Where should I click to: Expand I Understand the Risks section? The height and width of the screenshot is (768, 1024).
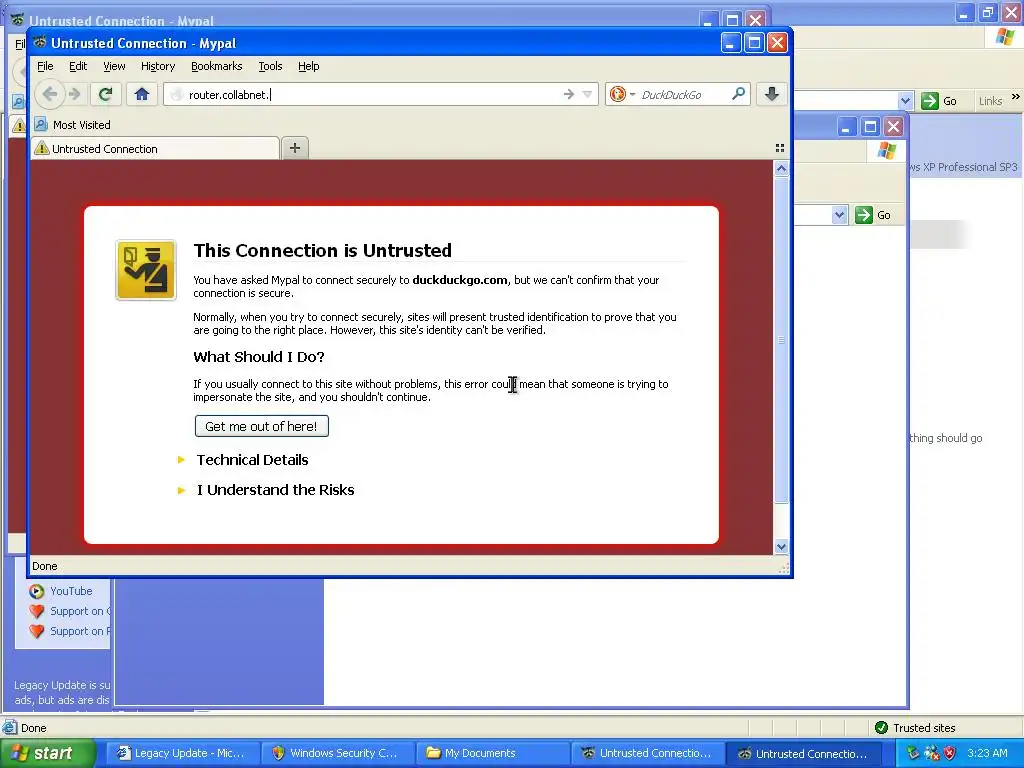[275, 490]
